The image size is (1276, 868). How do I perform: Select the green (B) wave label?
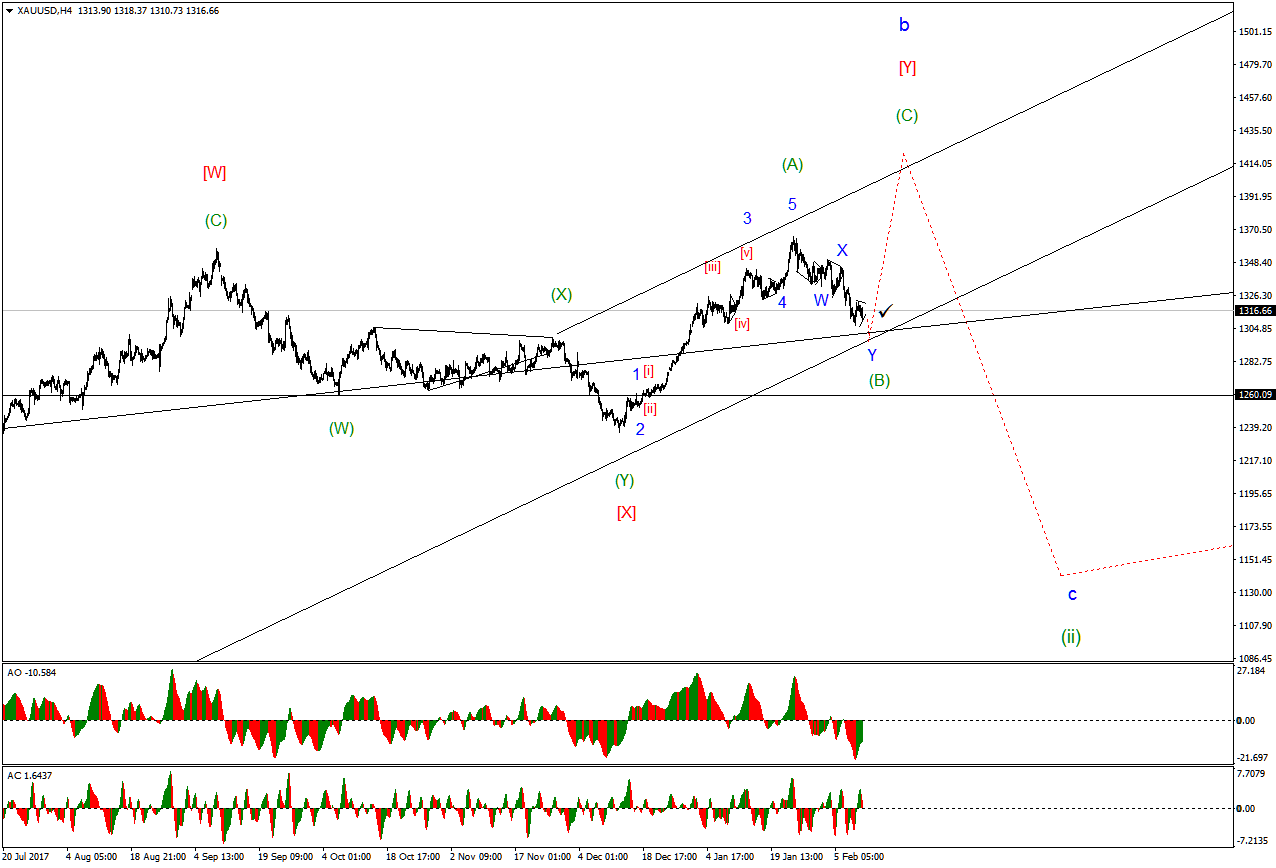coord(879,381)
